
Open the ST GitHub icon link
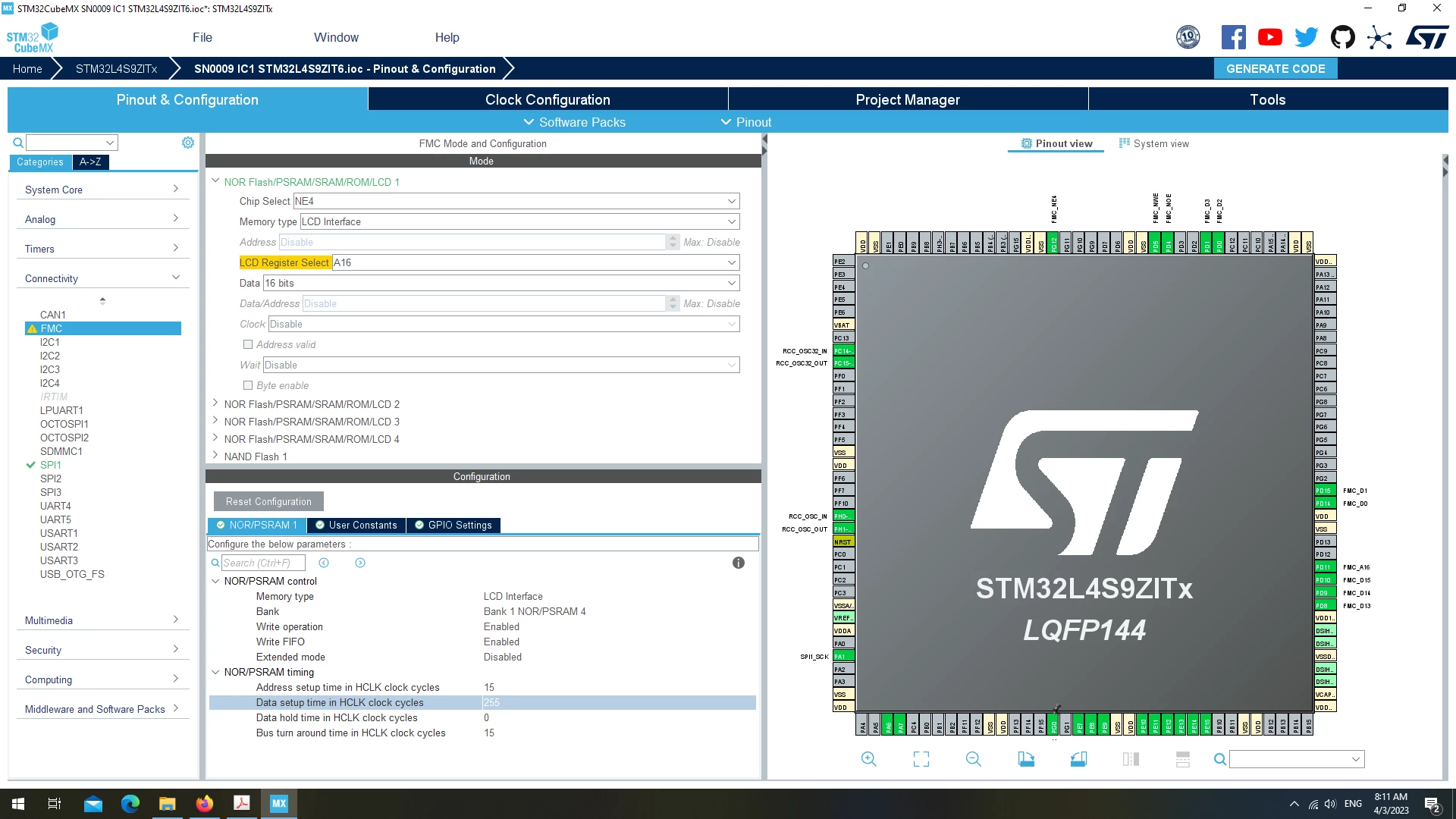1343,37
